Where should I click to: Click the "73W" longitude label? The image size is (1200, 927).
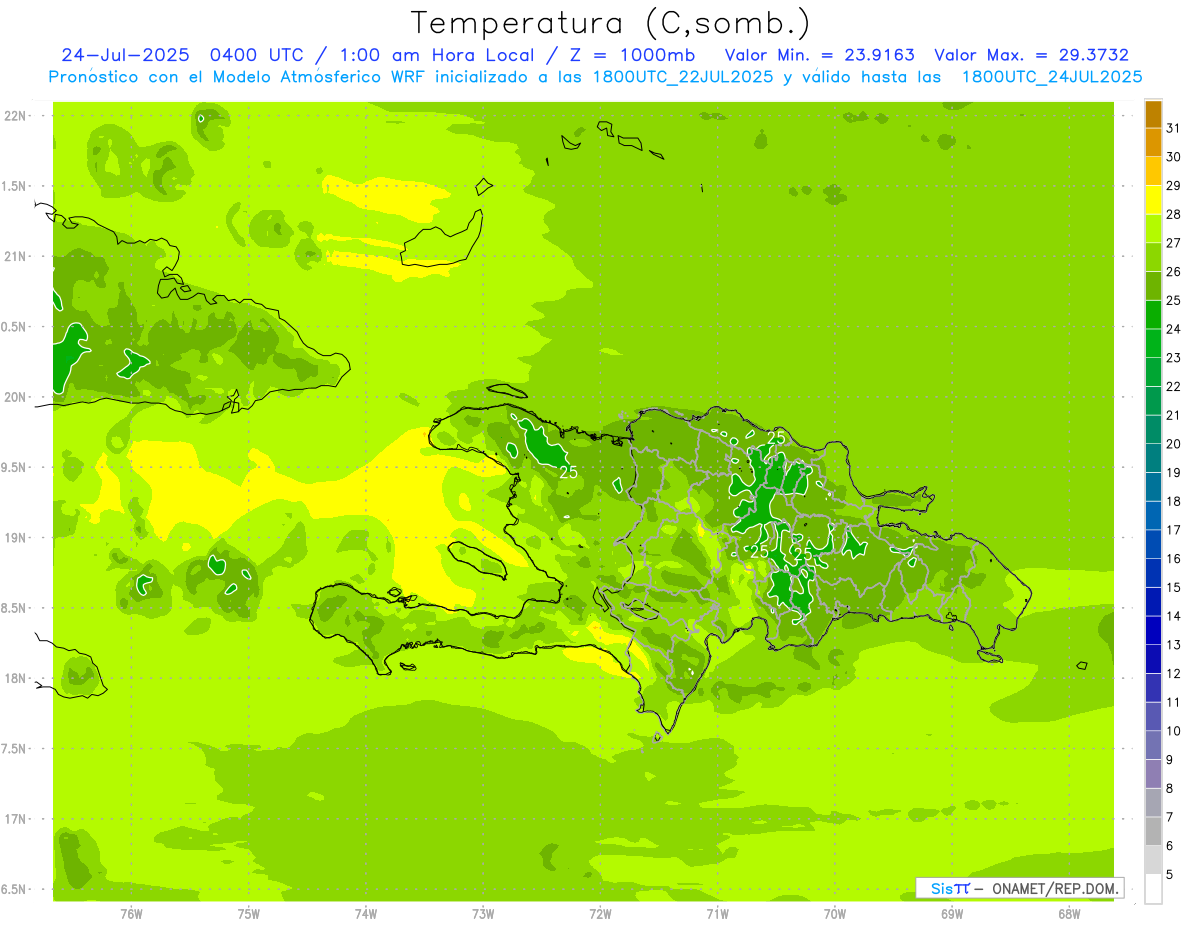483,913
